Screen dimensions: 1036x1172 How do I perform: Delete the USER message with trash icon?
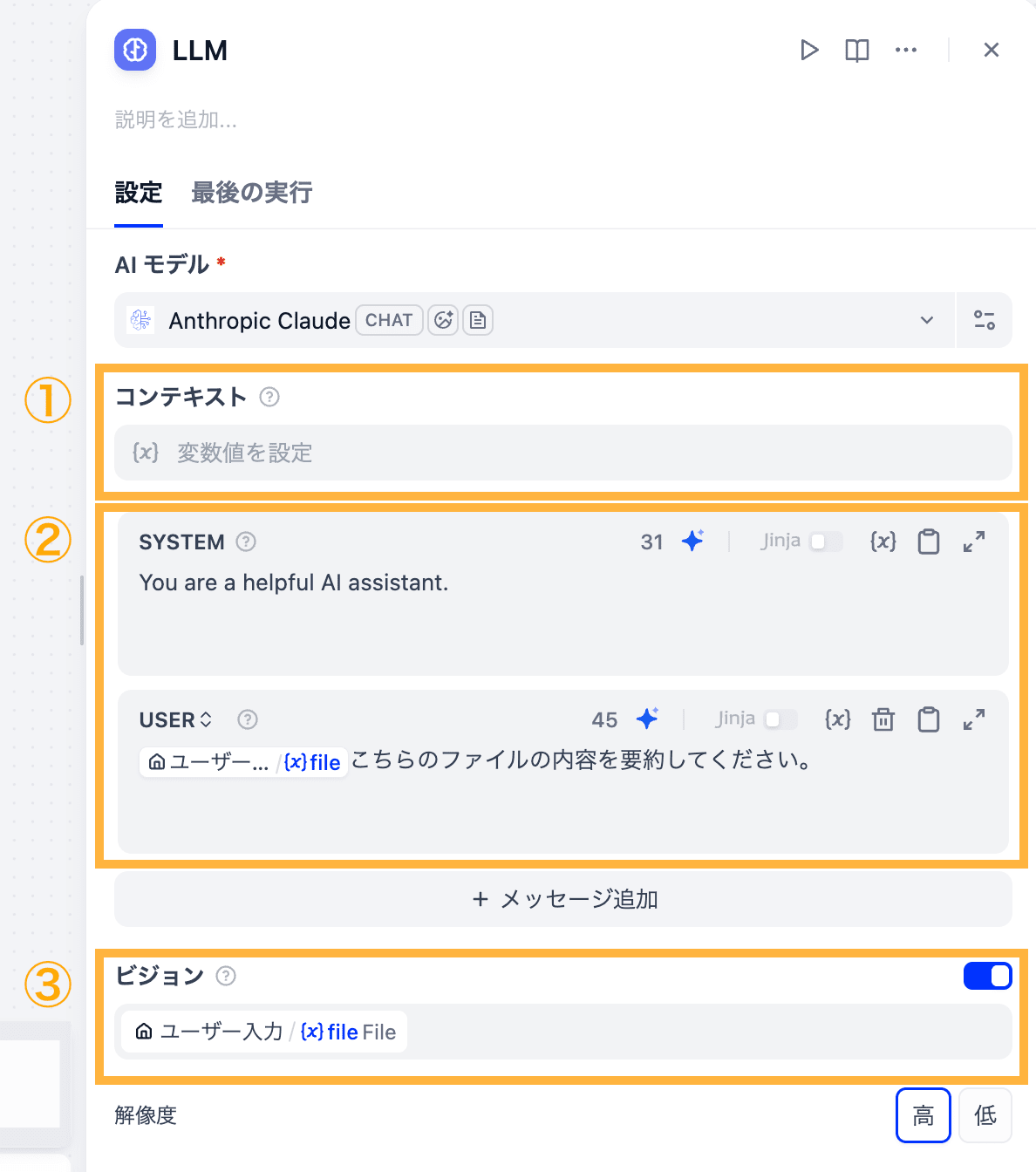pos(883,719)
